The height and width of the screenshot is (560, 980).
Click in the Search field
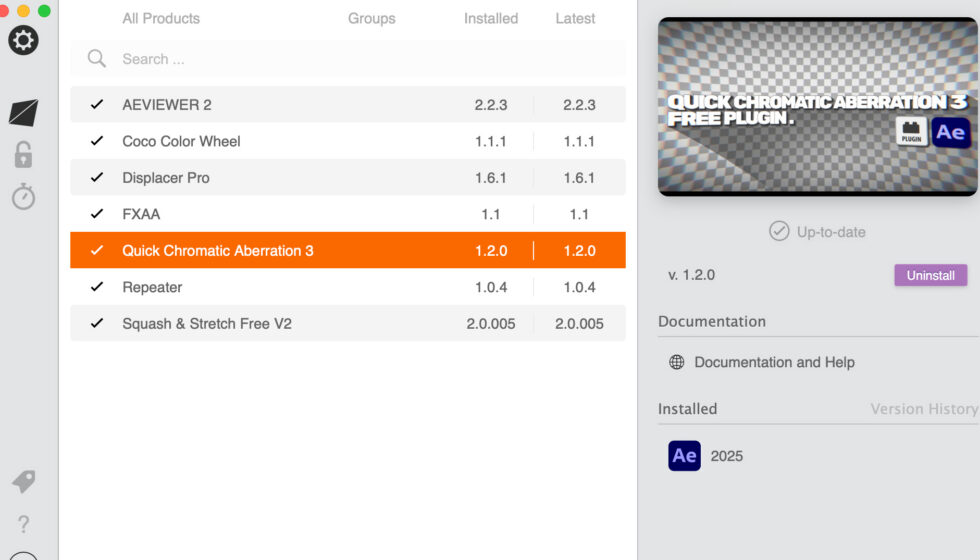coord(348,59)
